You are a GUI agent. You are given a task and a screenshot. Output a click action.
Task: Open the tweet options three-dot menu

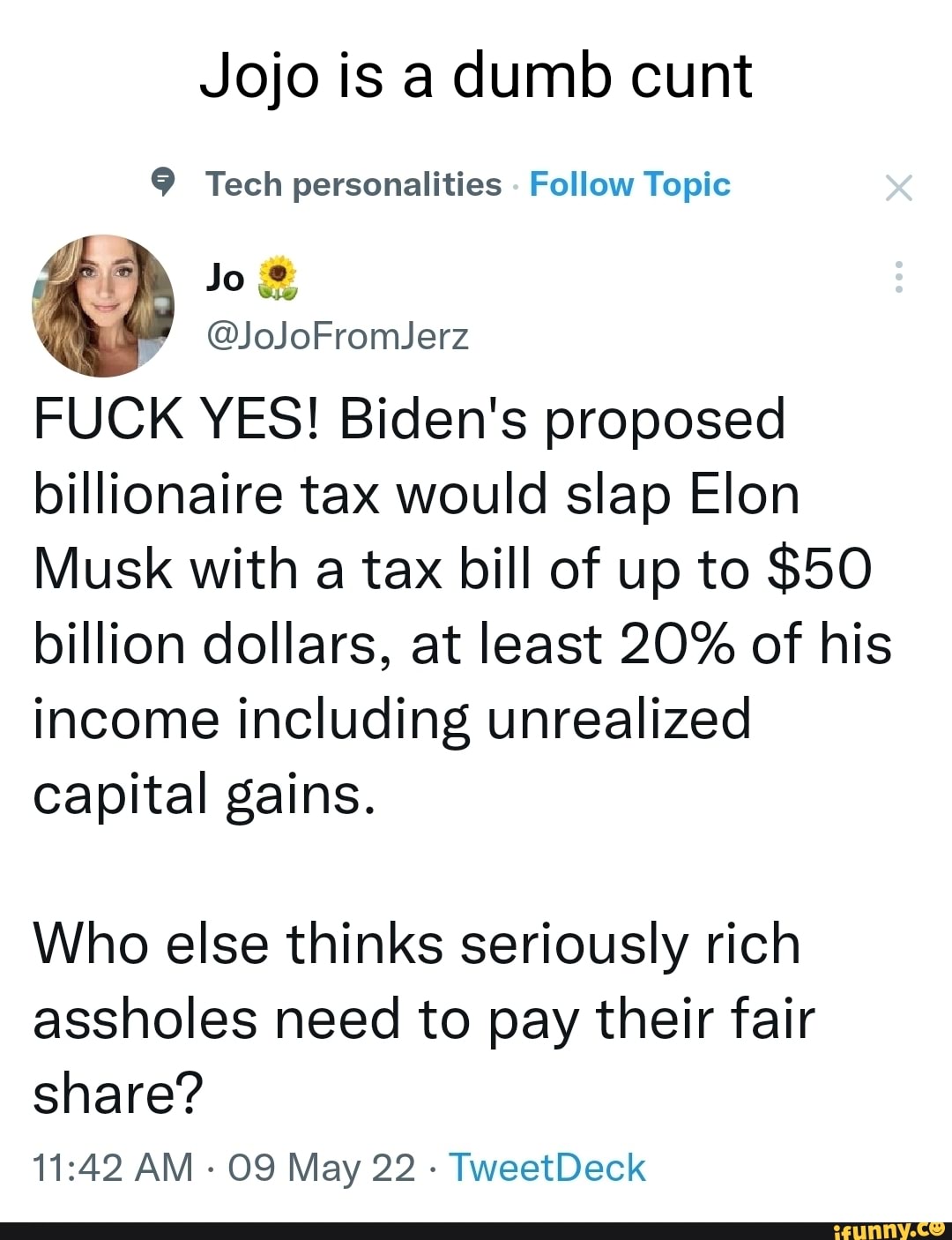coord(899,278)
